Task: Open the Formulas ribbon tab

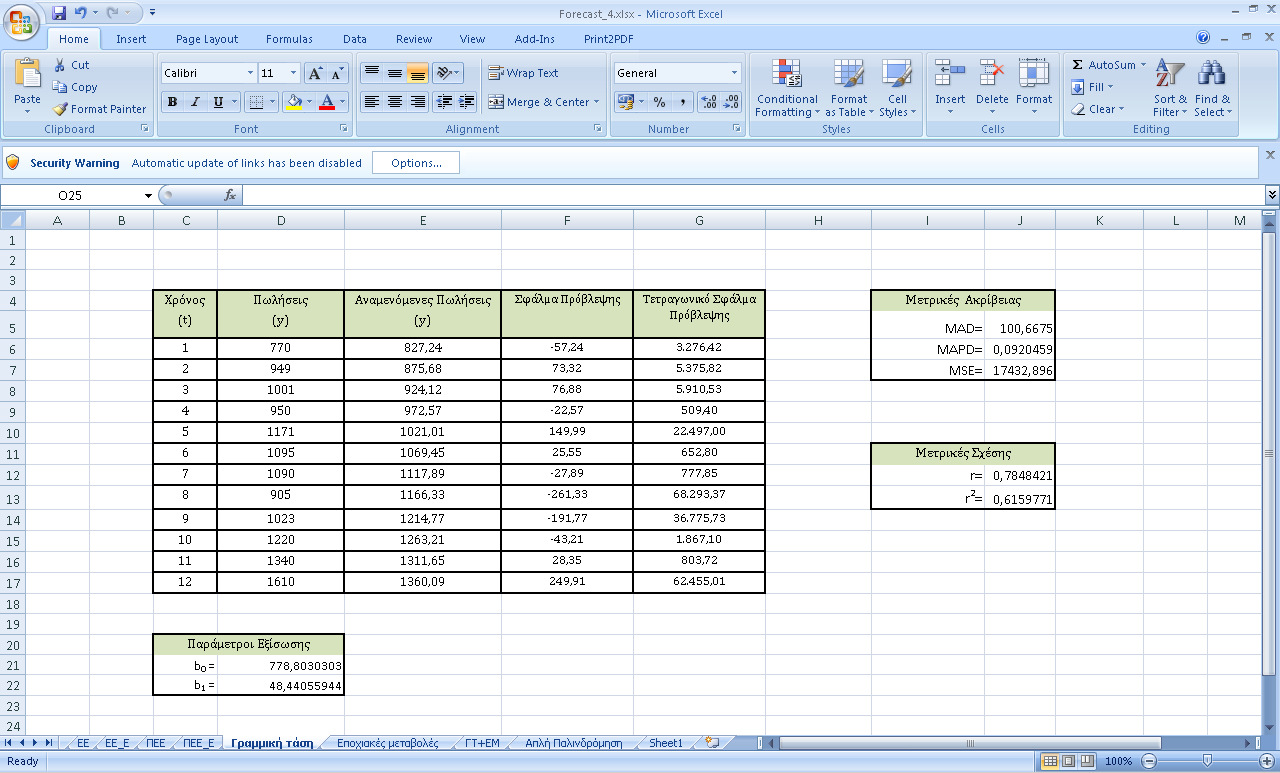Action: [x=289, y=39]
